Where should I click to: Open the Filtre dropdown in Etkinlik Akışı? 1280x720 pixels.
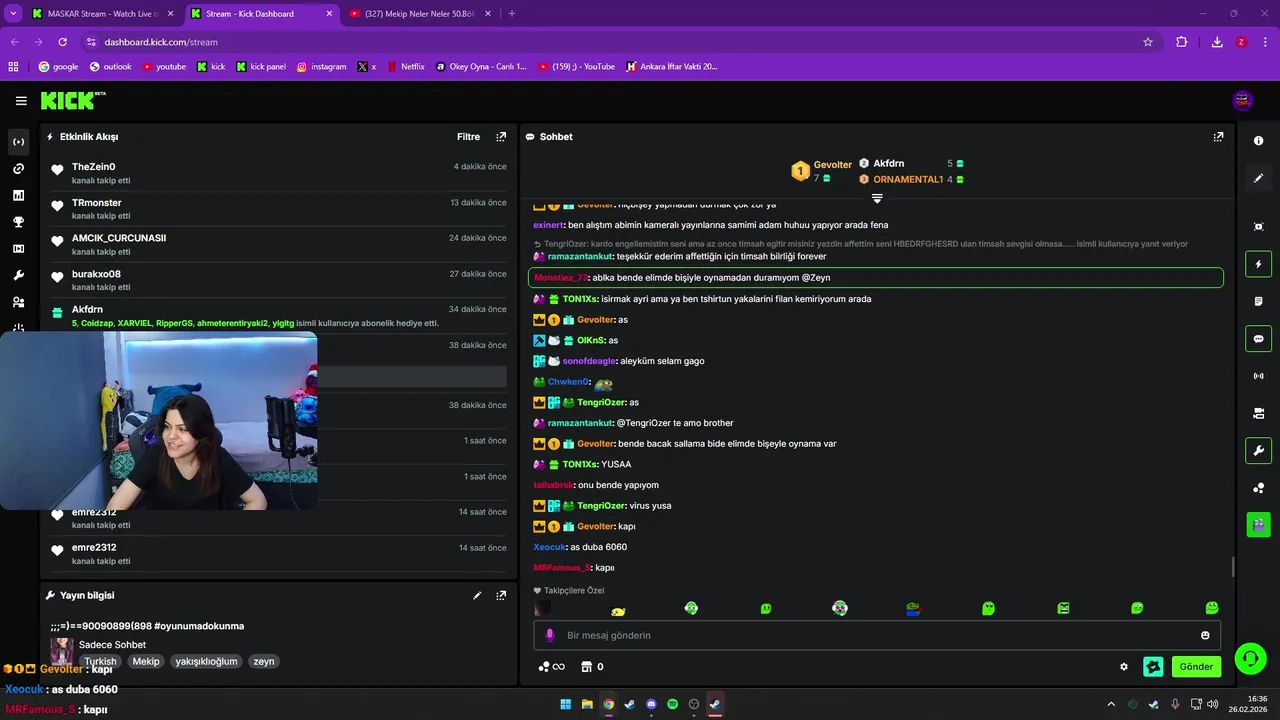tap(468, 137)
